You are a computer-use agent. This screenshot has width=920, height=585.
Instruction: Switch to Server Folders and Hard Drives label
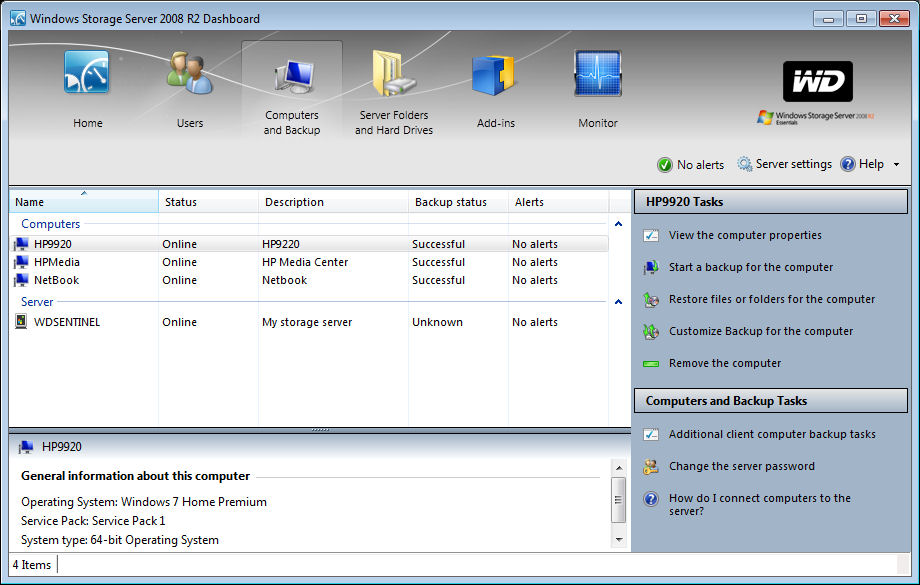(394, 123)
